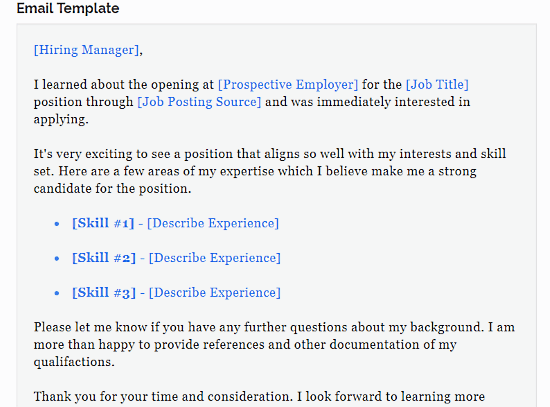The image size is (550, 407).
Task: Click the [Job Posting Source] placeholder
Action: click(x=199, y=102)
